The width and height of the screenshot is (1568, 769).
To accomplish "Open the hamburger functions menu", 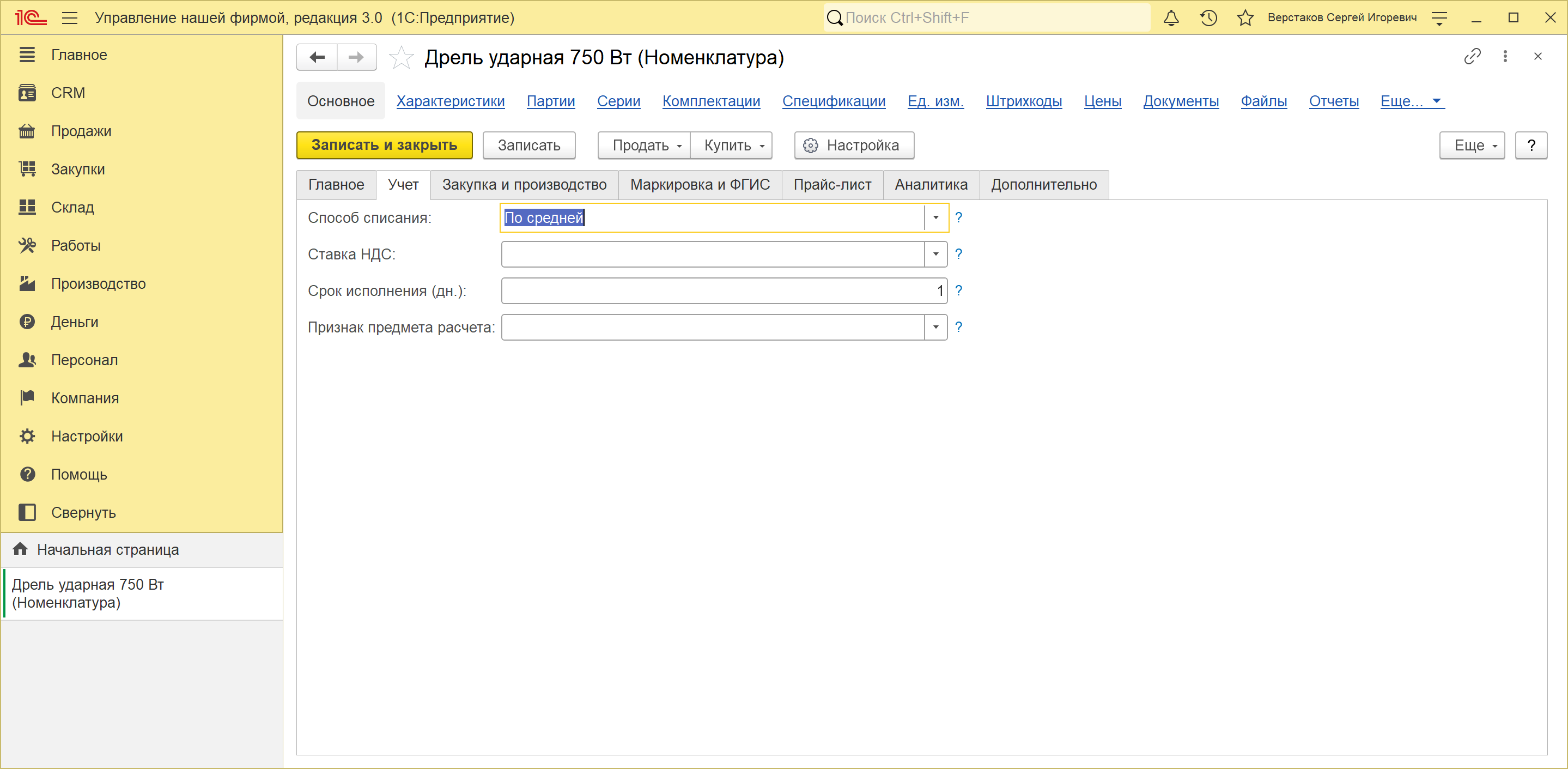I will tap(70, 17).
